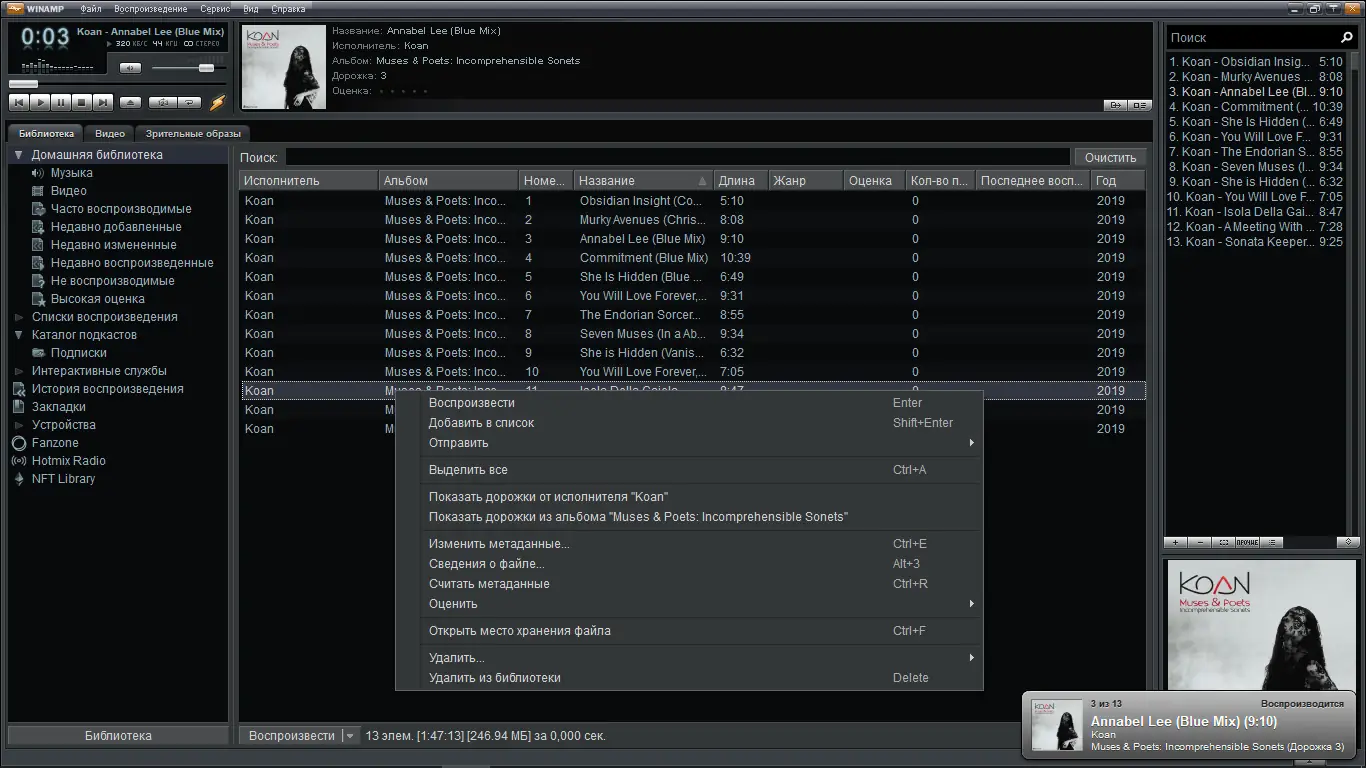Click the album cover thumbnail in the info panel
The image size is (1366, 768).
(284, 66)
